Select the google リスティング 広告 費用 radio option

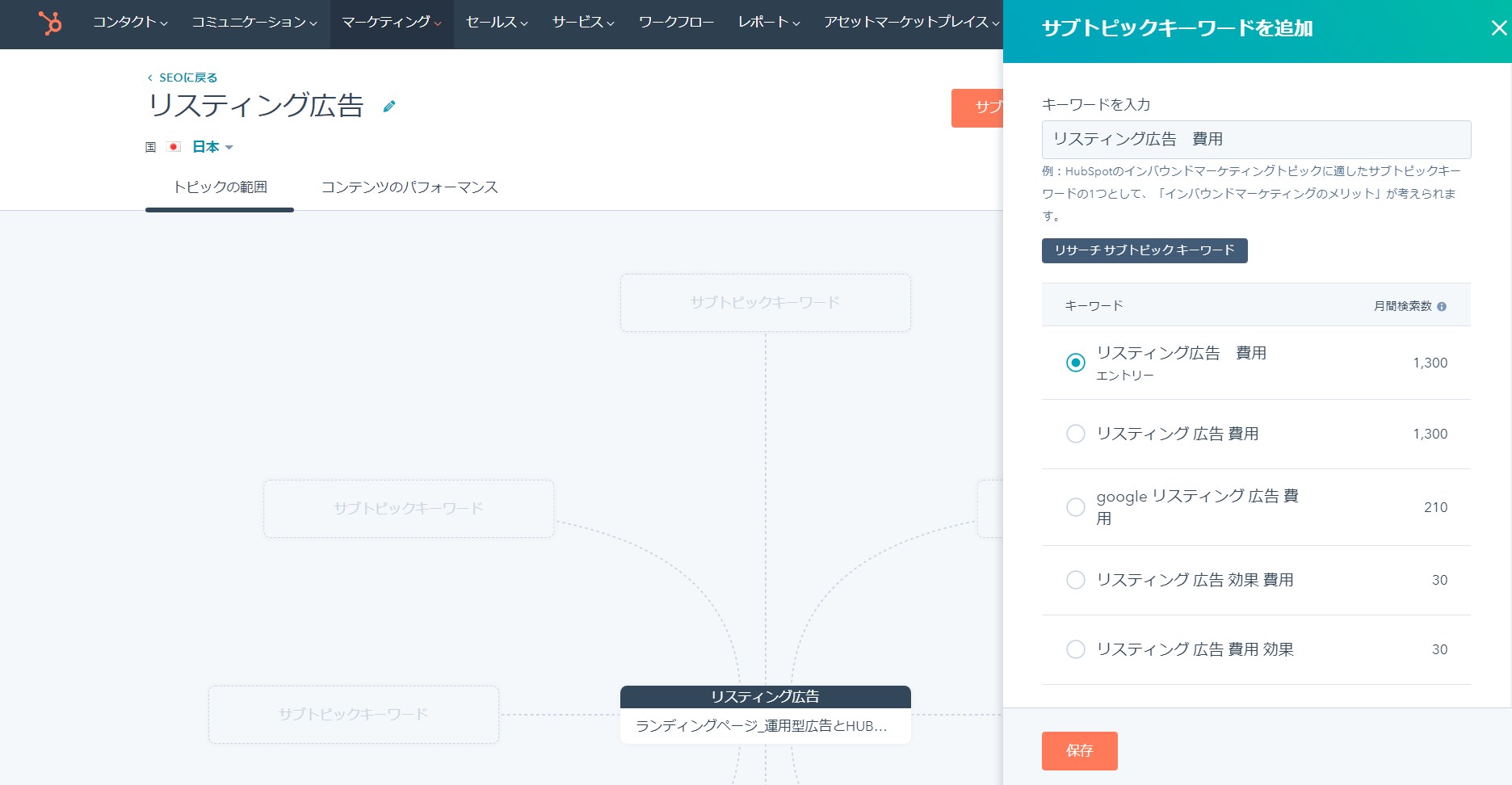click(x=1075, y=507)
